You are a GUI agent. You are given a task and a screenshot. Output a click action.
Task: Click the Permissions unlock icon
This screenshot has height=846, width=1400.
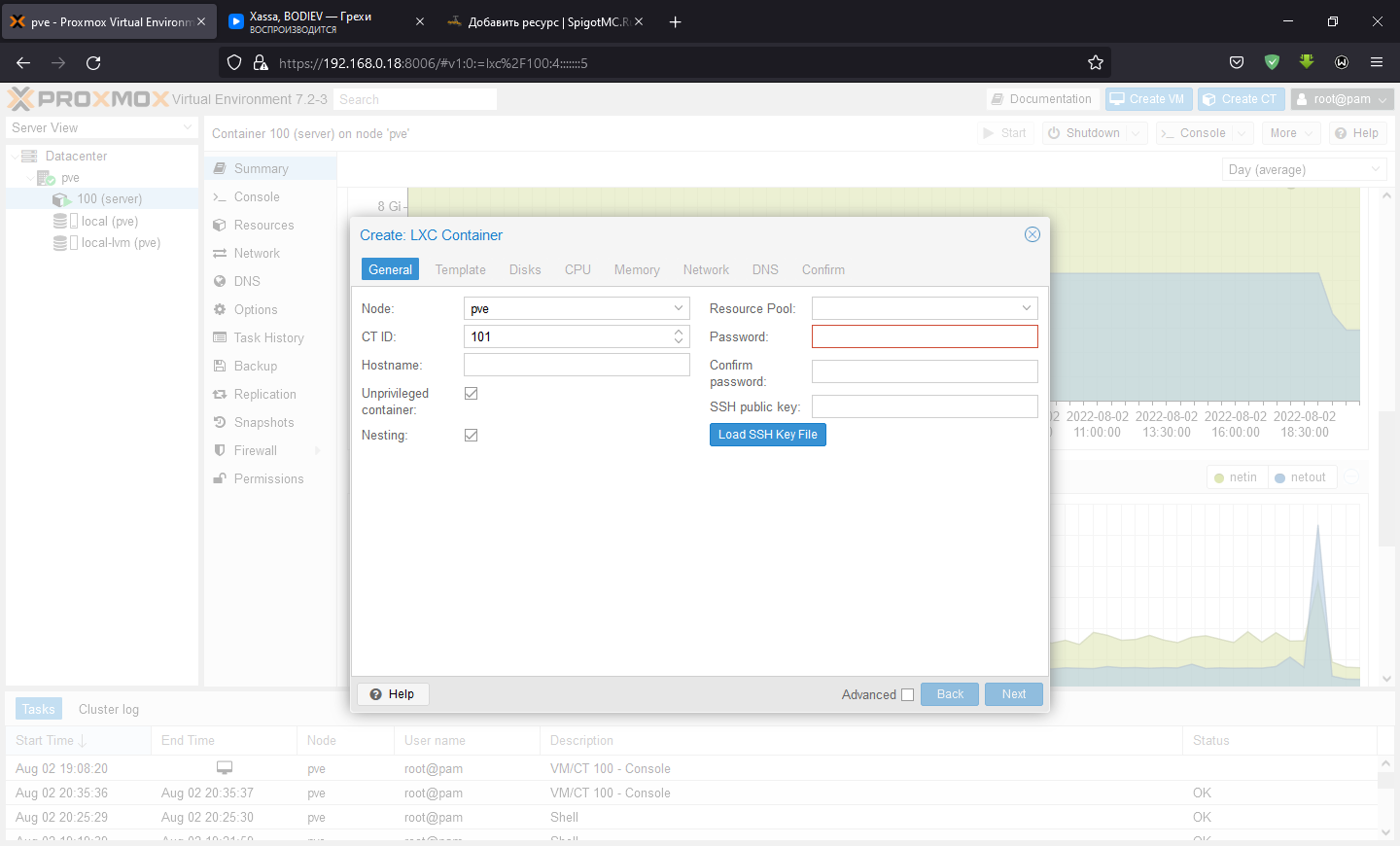(x=220, y=478)
